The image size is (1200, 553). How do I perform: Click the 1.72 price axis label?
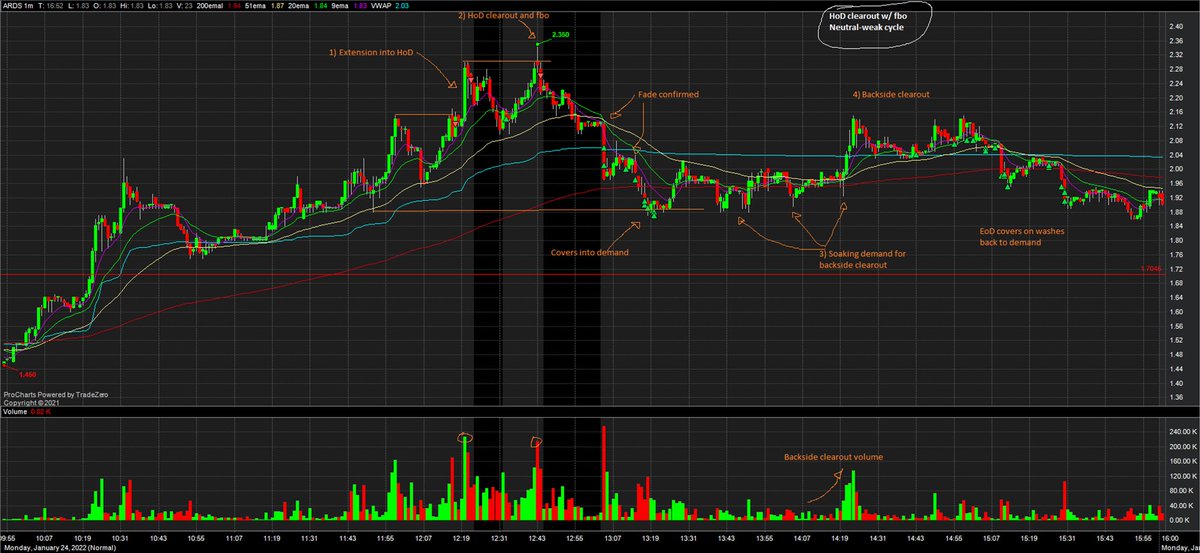[1175, 269]
